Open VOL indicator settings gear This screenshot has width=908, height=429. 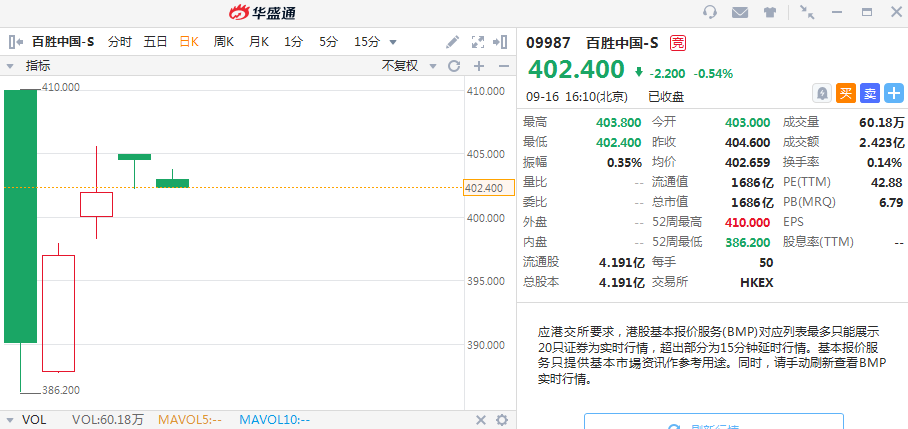pyautogui.click(x=502, y=420)
